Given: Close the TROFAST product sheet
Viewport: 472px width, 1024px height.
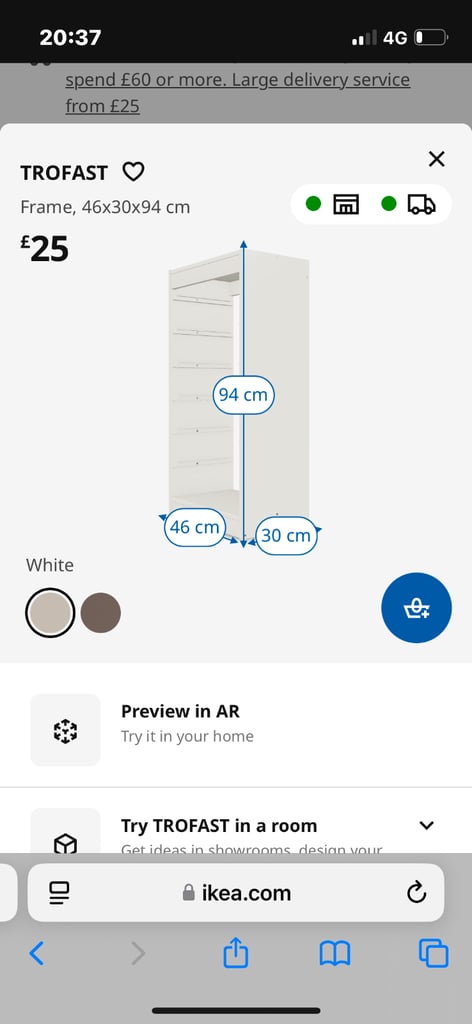Looking at the screenshot, I should (436, 159).
